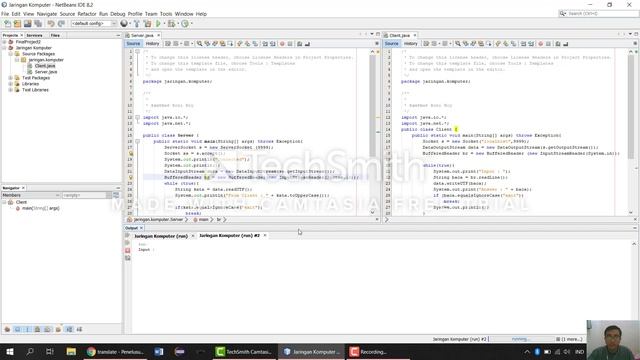Click the green Run Project button

coord(158,24)
